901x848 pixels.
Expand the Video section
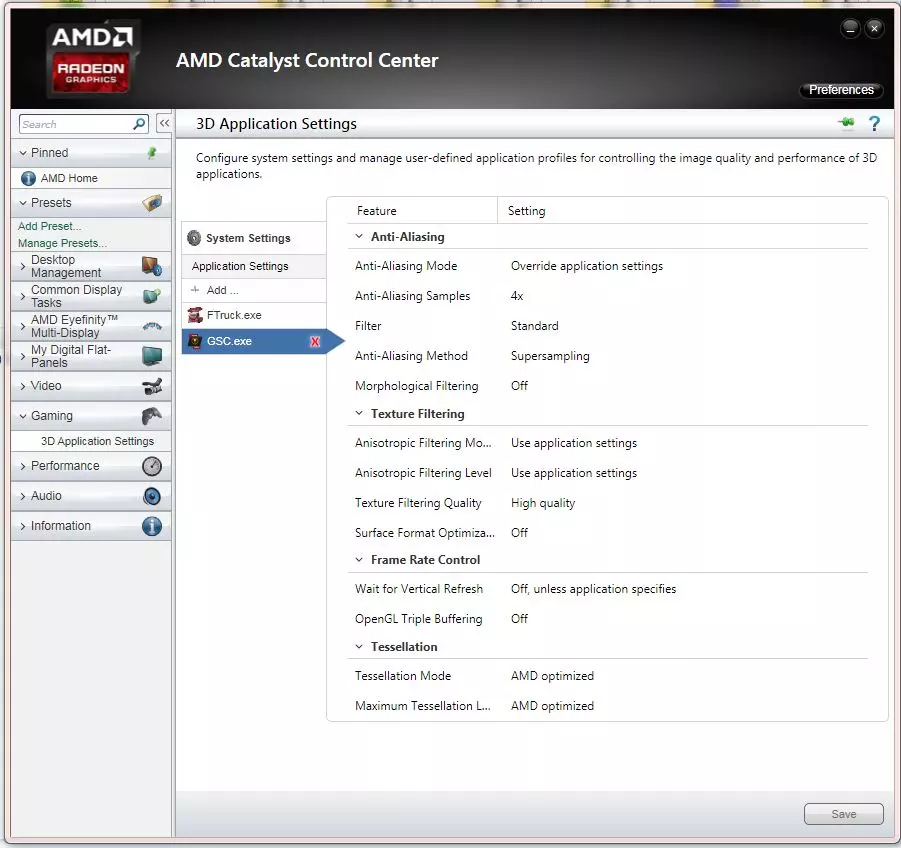pos(23,386)
